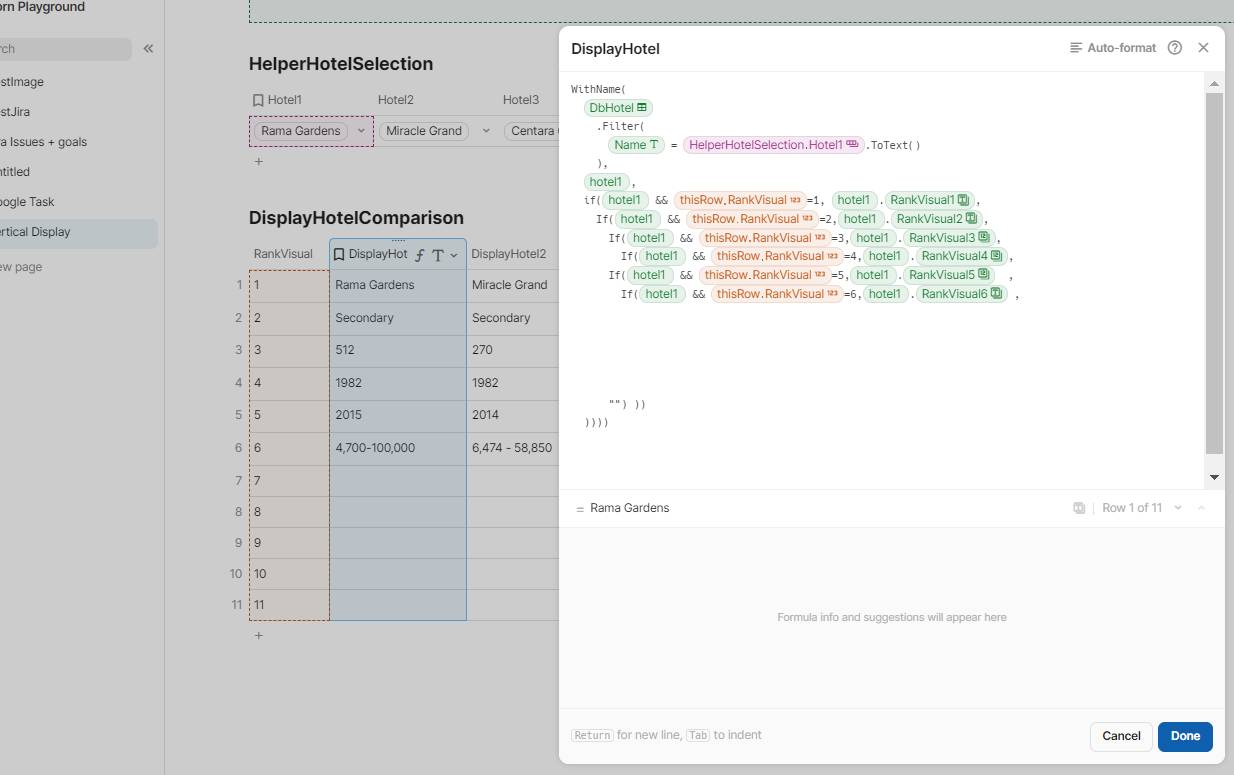Click the sidebar search field

click(62, 49)
